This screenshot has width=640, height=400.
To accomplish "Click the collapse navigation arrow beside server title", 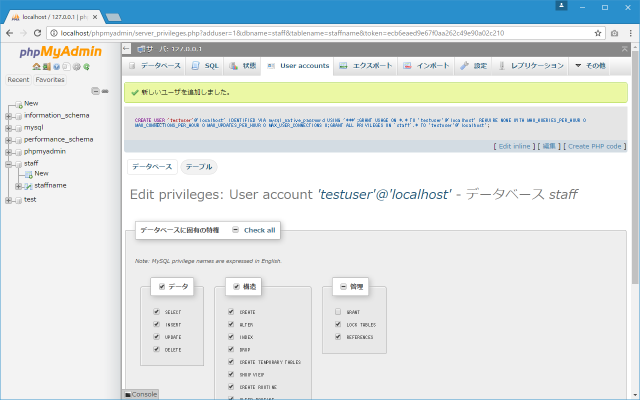I will [127, 49].
